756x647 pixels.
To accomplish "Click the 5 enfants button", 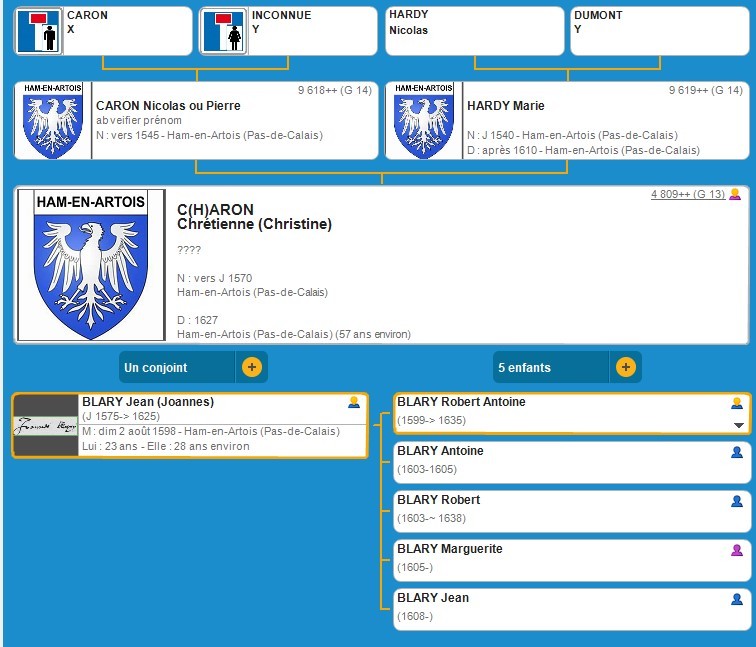I will coord(551,367).
